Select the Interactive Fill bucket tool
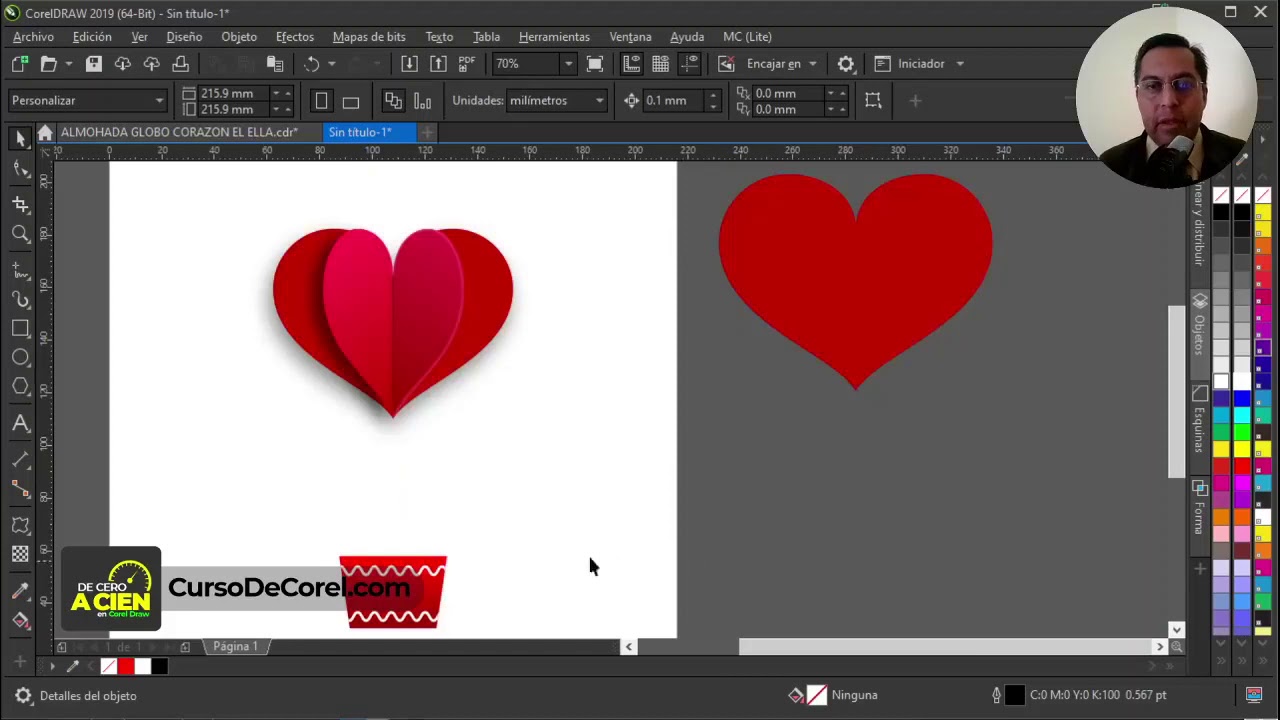The width and height of the screenshot is (1280, 720). point(21,620)
